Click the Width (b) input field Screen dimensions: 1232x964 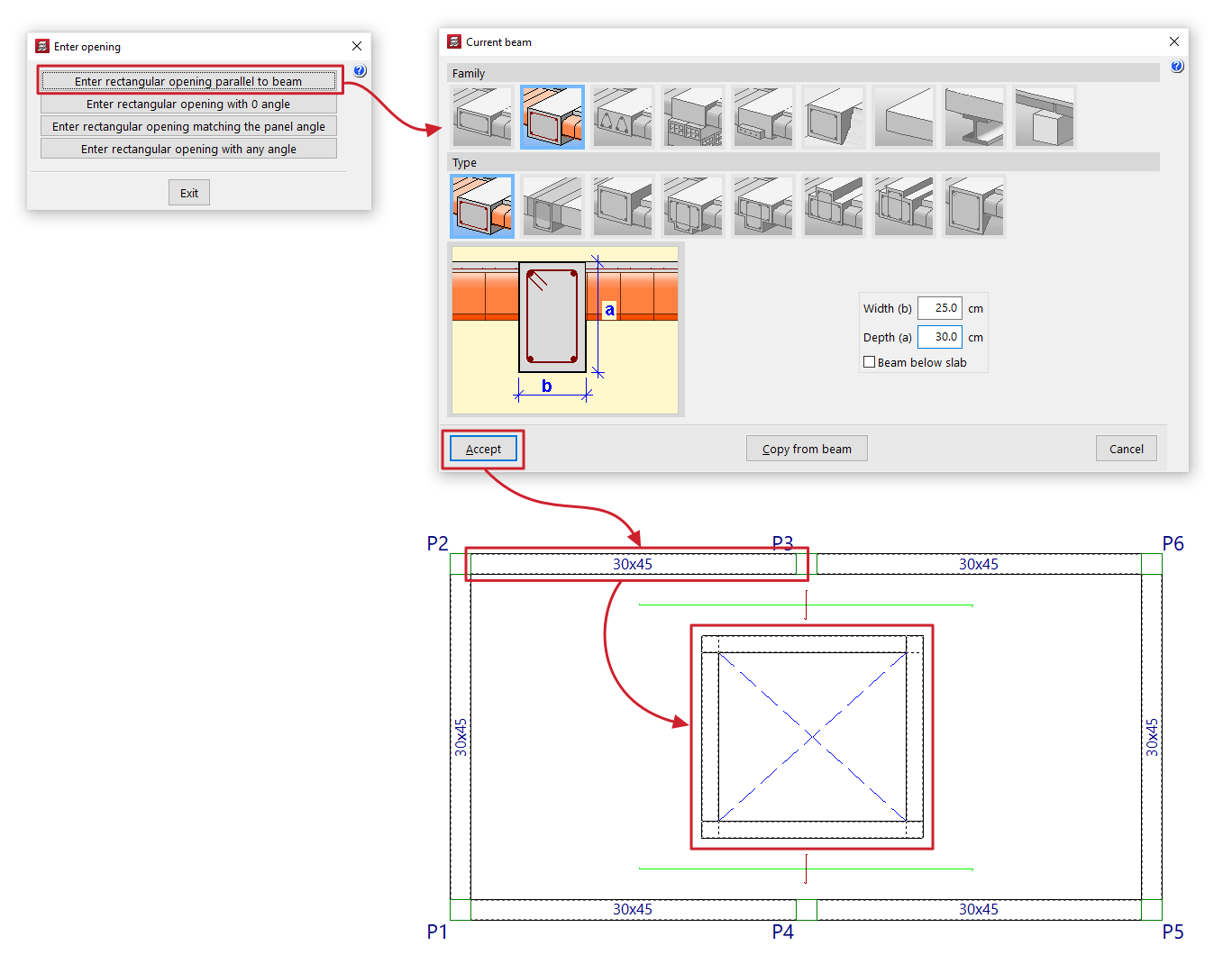940,308
